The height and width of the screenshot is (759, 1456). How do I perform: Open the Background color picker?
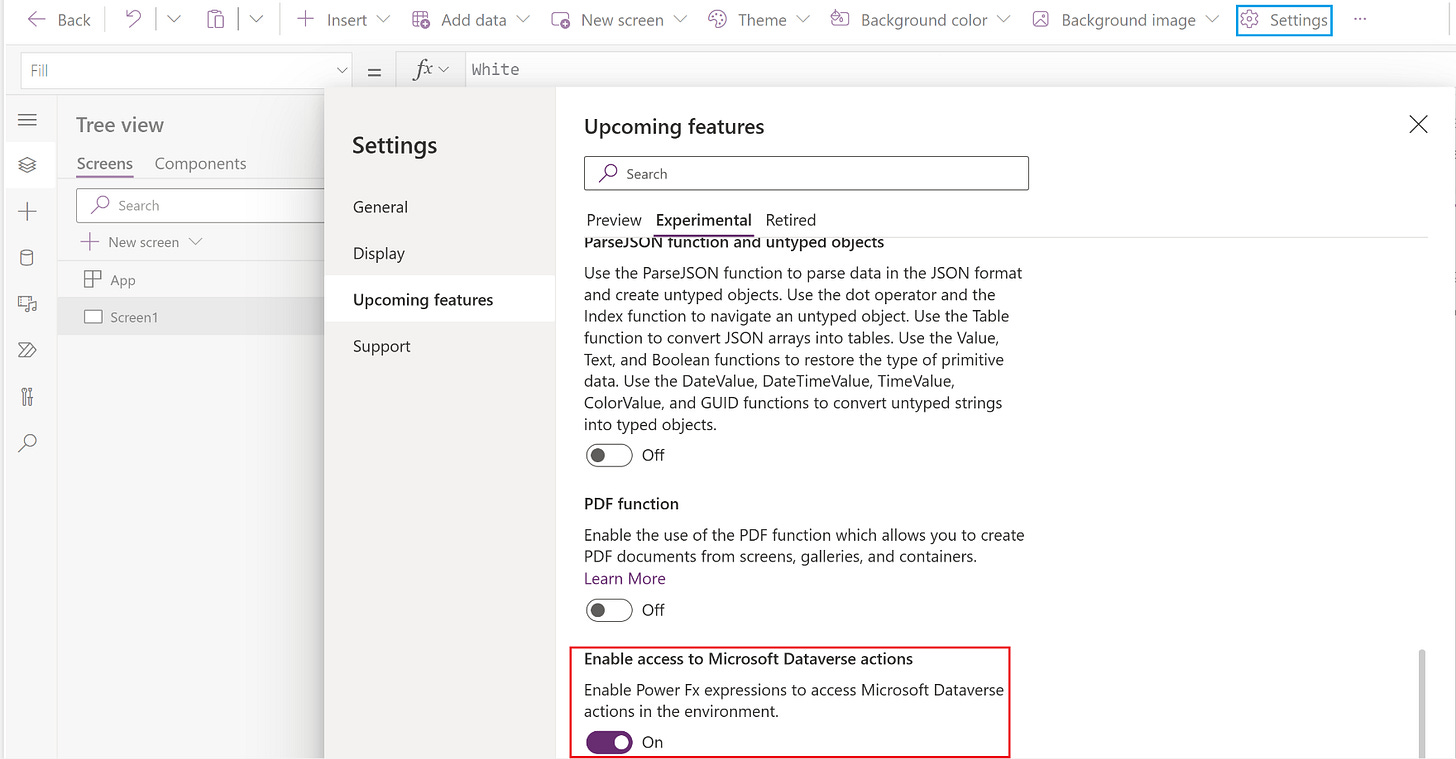[x=920, y=20]
